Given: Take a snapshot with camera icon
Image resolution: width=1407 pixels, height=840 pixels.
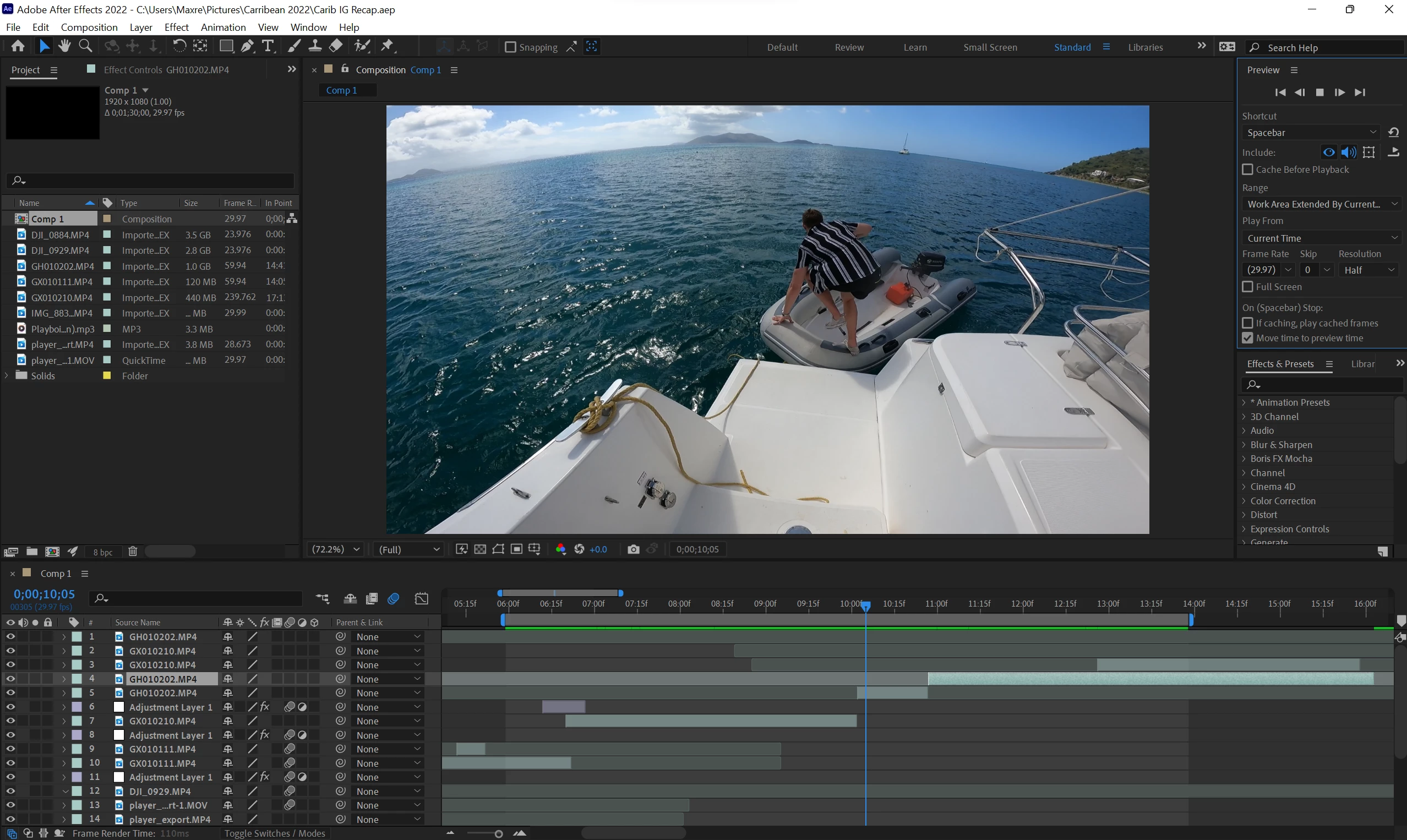Looking at the screenshot, I should 634,549.
